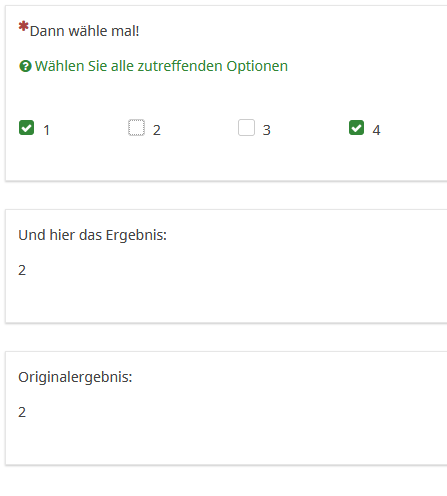Tick the focused checkbox for option 2

coord(136,128)
